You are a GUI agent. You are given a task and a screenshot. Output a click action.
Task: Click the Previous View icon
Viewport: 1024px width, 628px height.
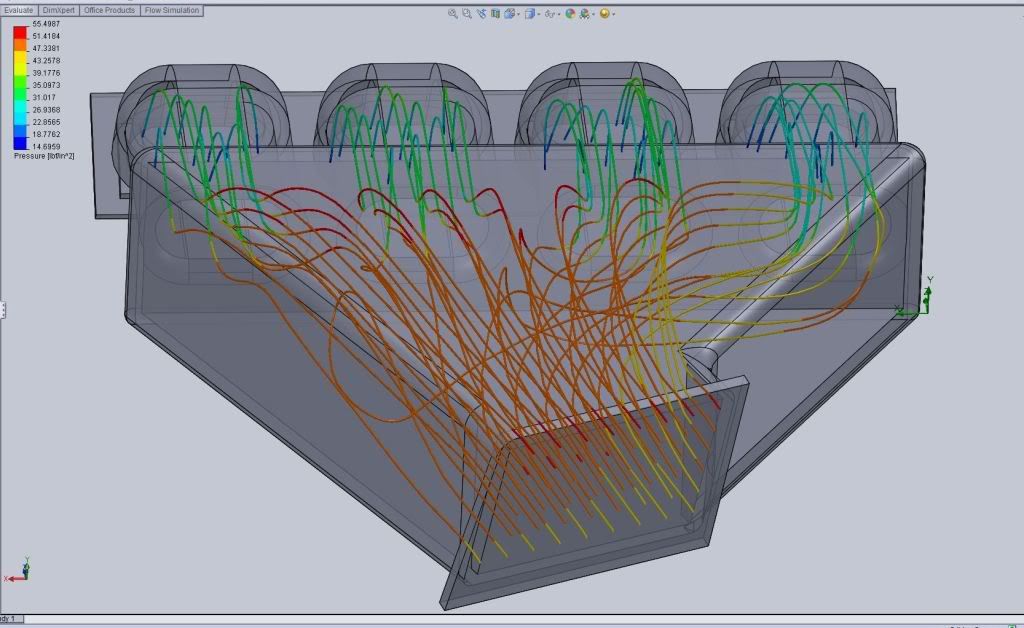point(481,14)
